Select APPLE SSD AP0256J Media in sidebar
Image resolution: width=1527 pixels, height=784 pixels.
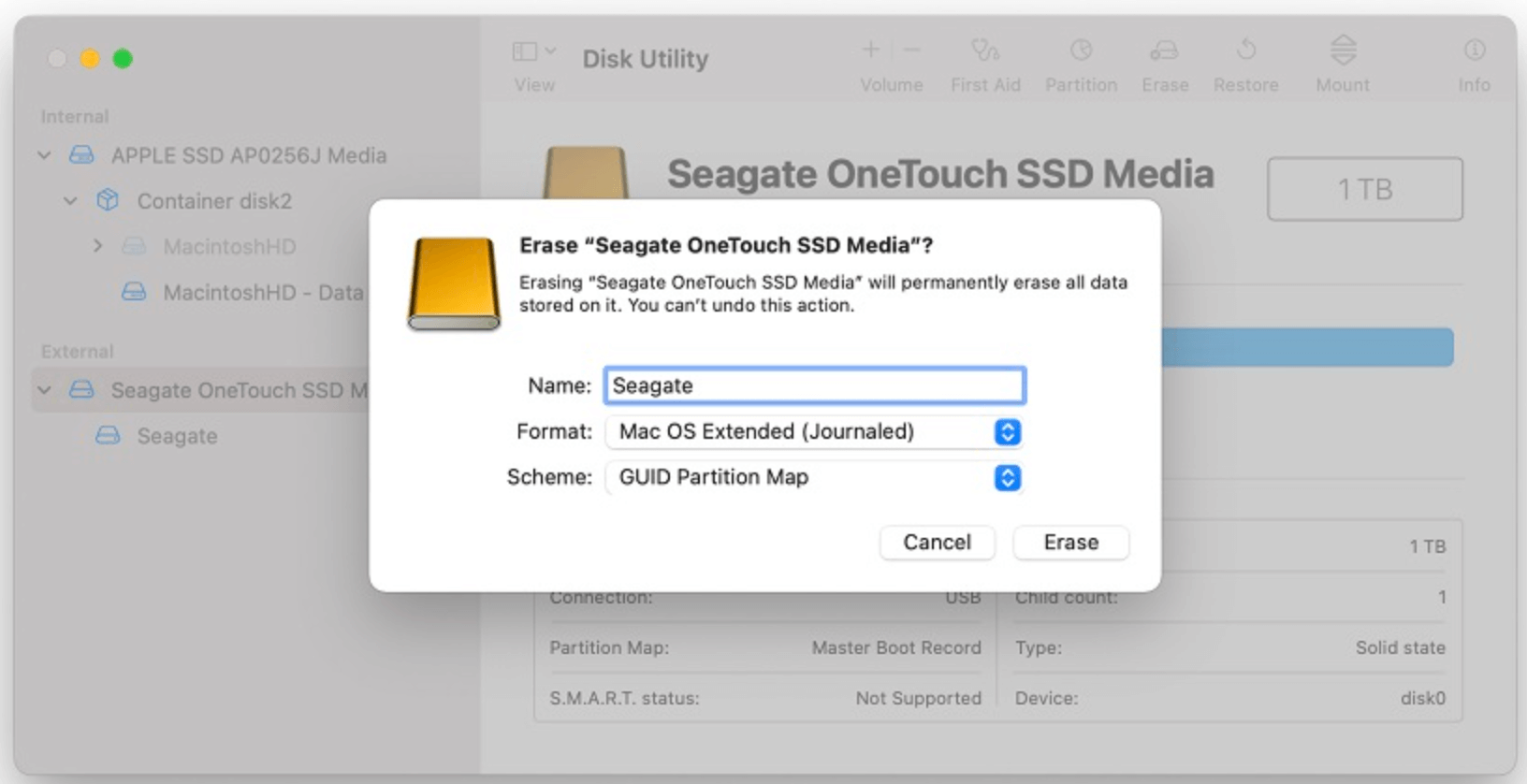tap(248, 155)
